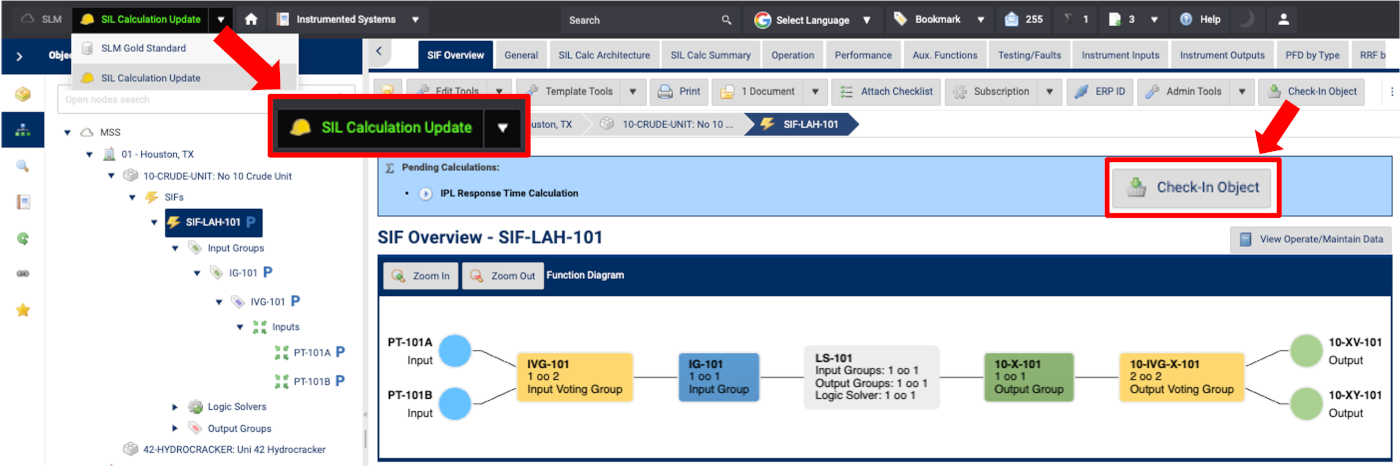1400x466 pixels.
Task: Toggle dark mode moon icon
Action: tap(1246, 19)
